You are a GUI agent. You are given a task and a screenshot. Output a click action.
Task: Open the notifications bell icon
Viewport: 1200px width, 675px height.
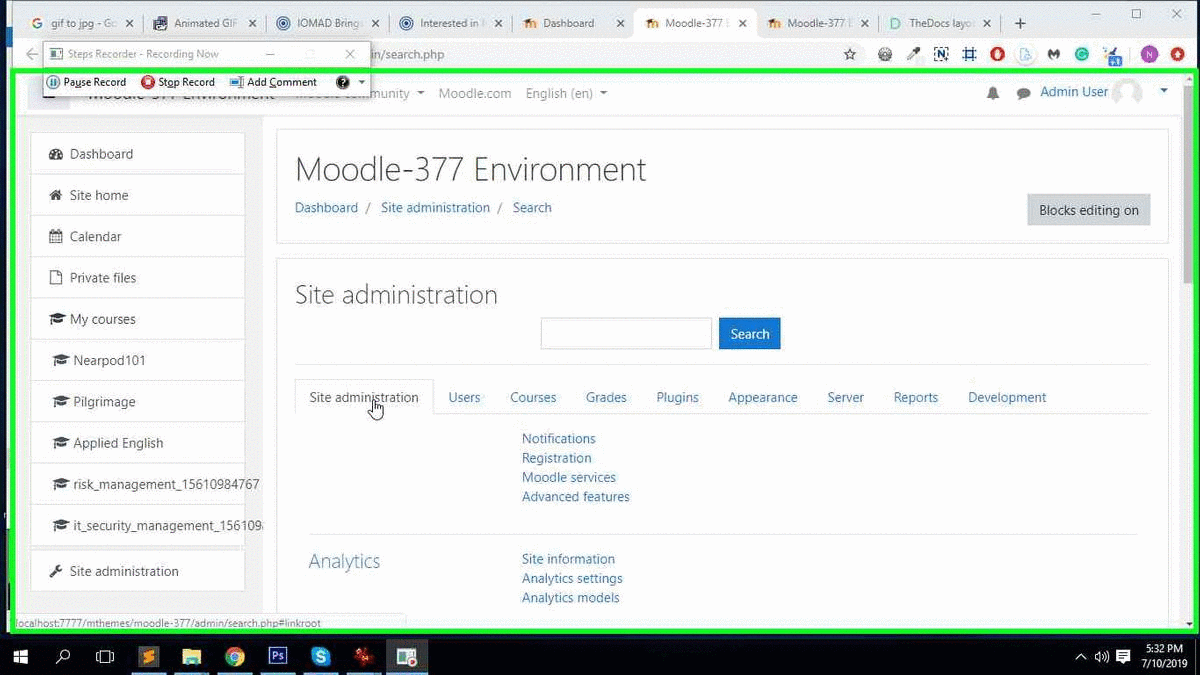click(x=993, y=93)
